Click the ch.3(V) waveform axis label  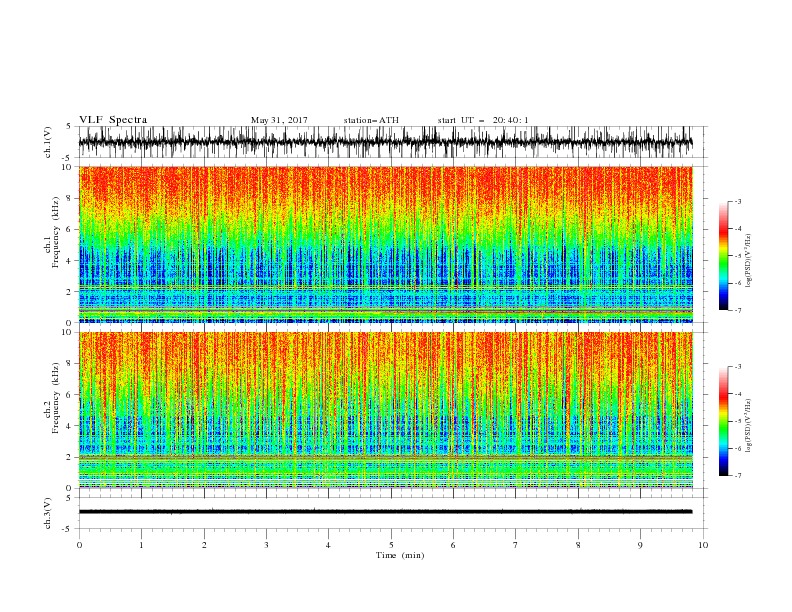48,513
